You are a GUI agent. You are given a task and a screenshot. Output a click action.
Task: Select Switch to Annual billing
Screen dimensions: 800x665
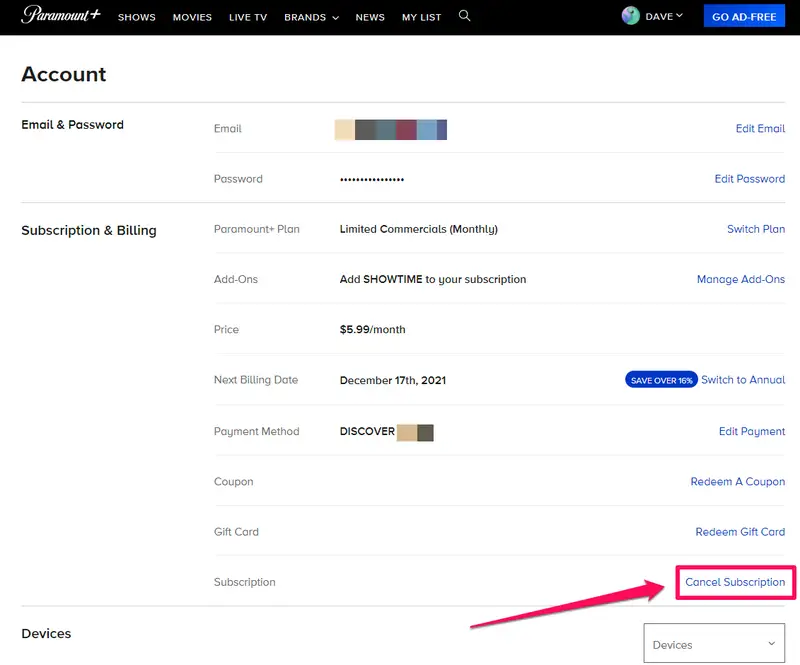point(743,380)
